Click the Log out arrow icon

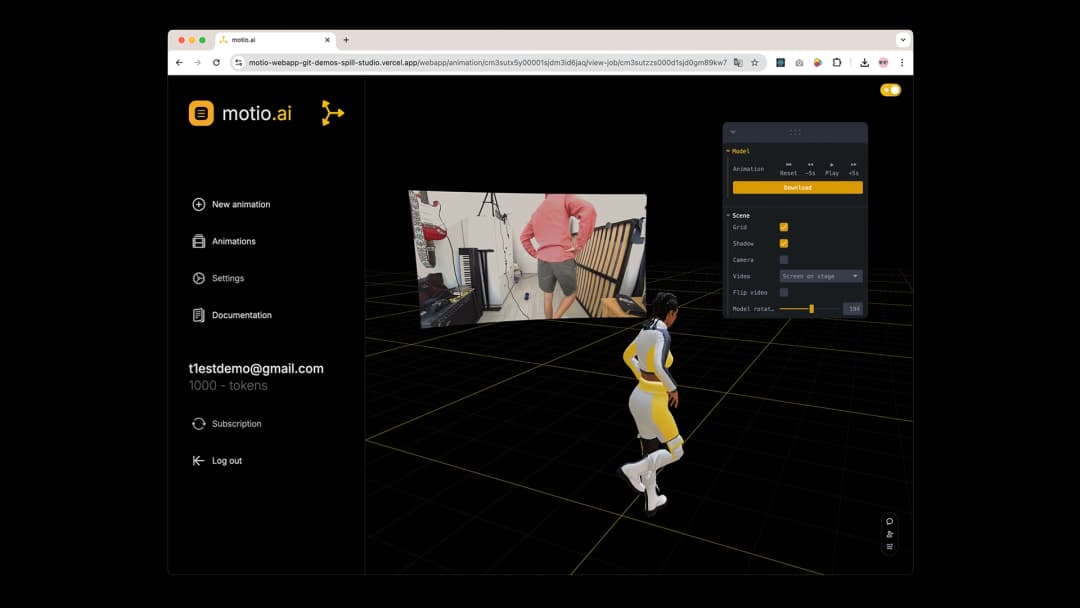click(198, 461)
